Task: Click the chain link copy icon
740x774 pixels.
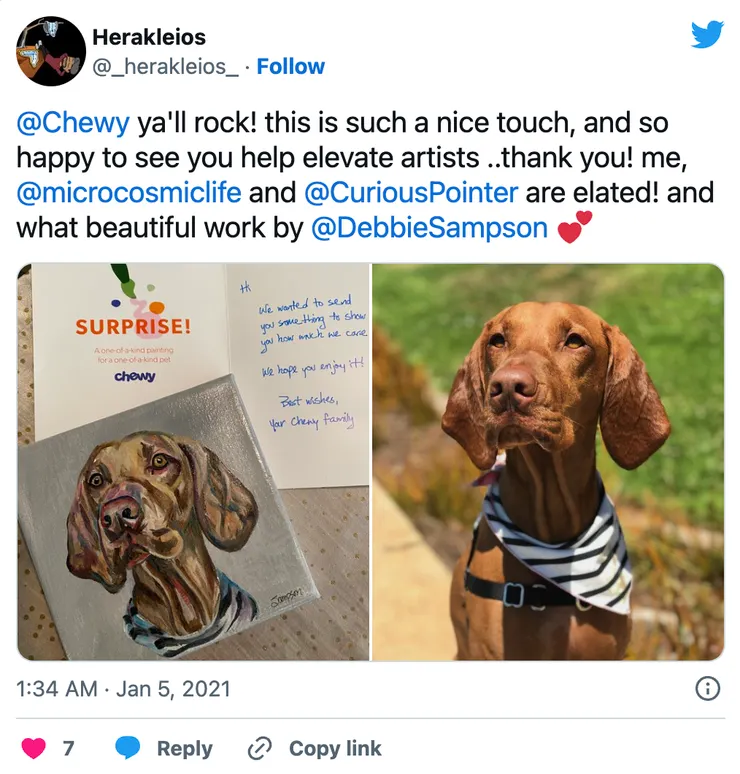Action: pos(259,748)
